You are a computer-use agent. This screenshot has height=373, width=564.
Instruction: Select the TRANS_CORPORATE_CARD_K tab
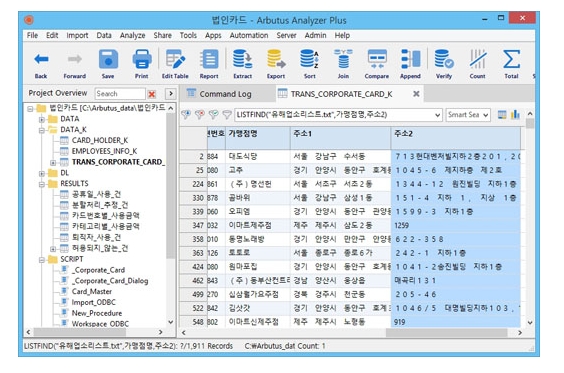[x=341, y=94]
